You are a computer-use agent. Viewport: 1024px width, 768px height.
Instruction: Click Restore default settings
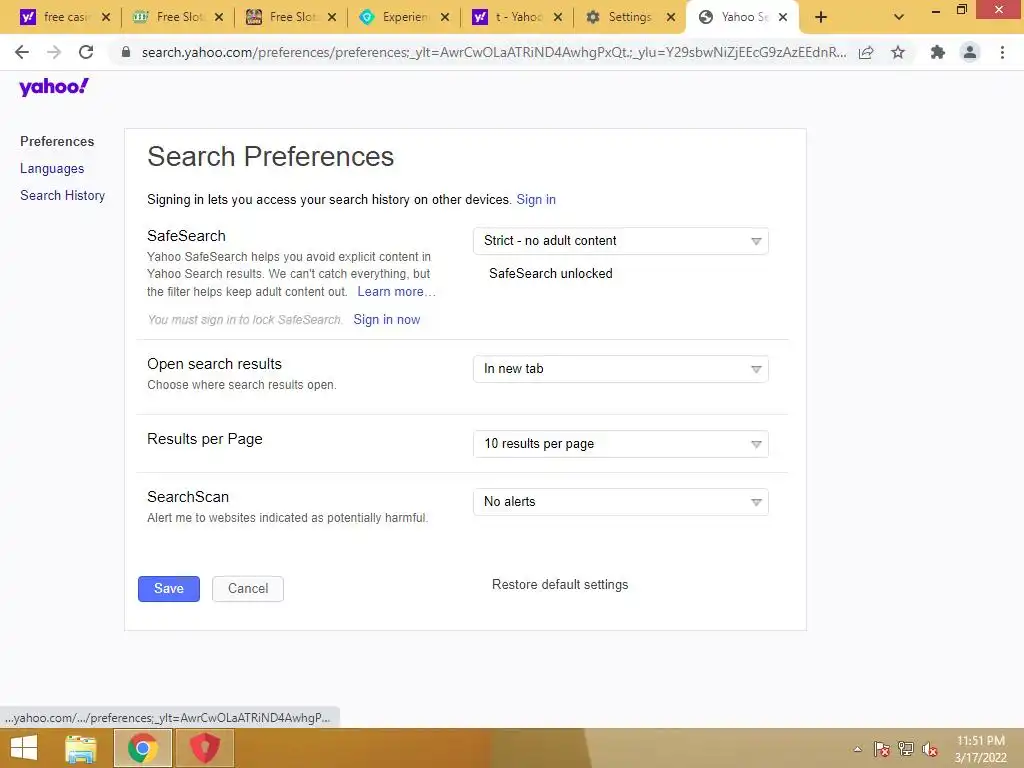(560, 584)
